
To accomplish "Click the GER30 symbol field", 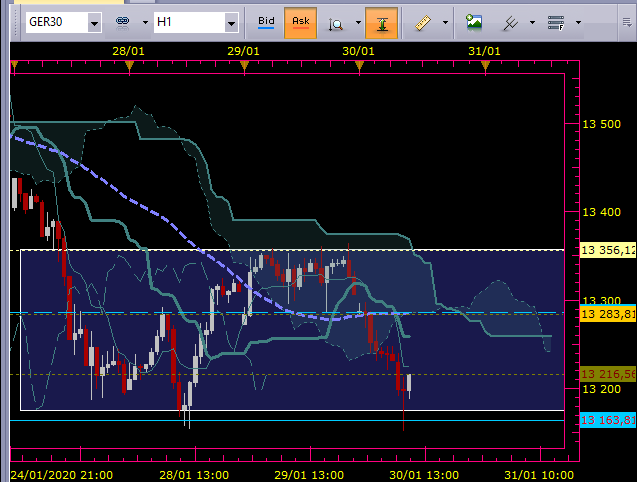I will point(57,22).
